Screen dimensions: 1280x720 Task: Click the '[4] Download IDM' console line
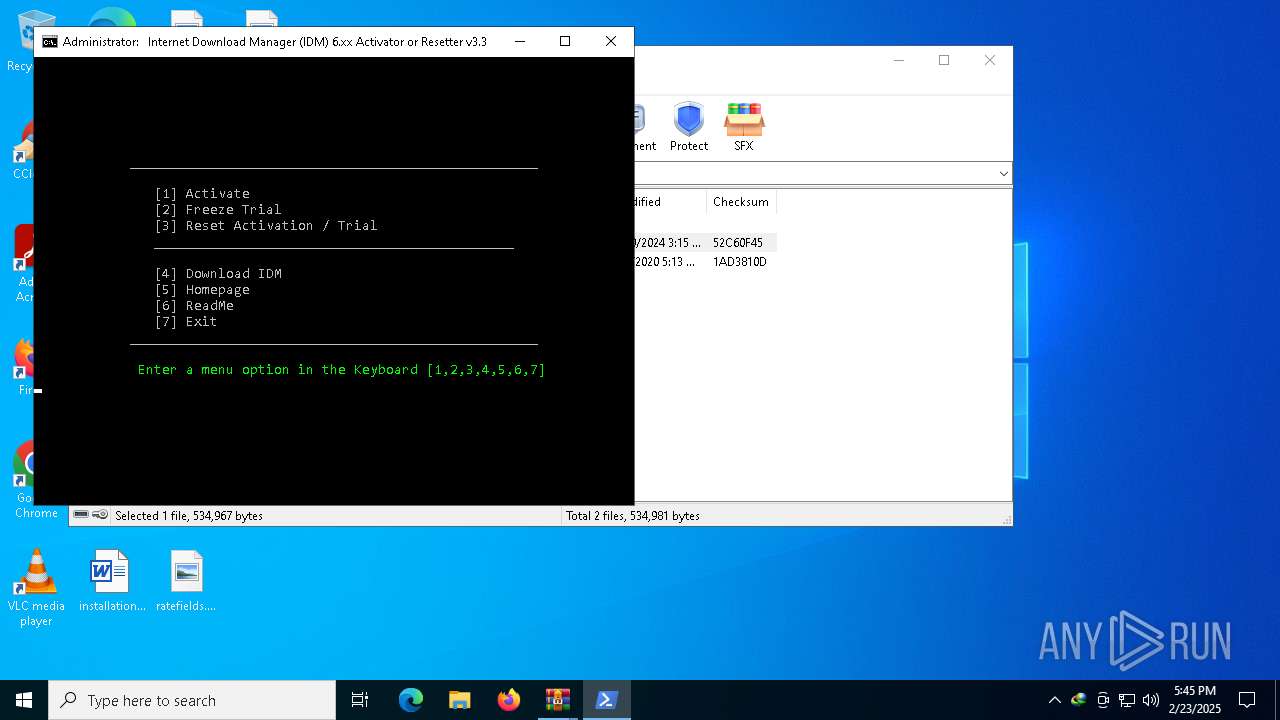point(218,274)
